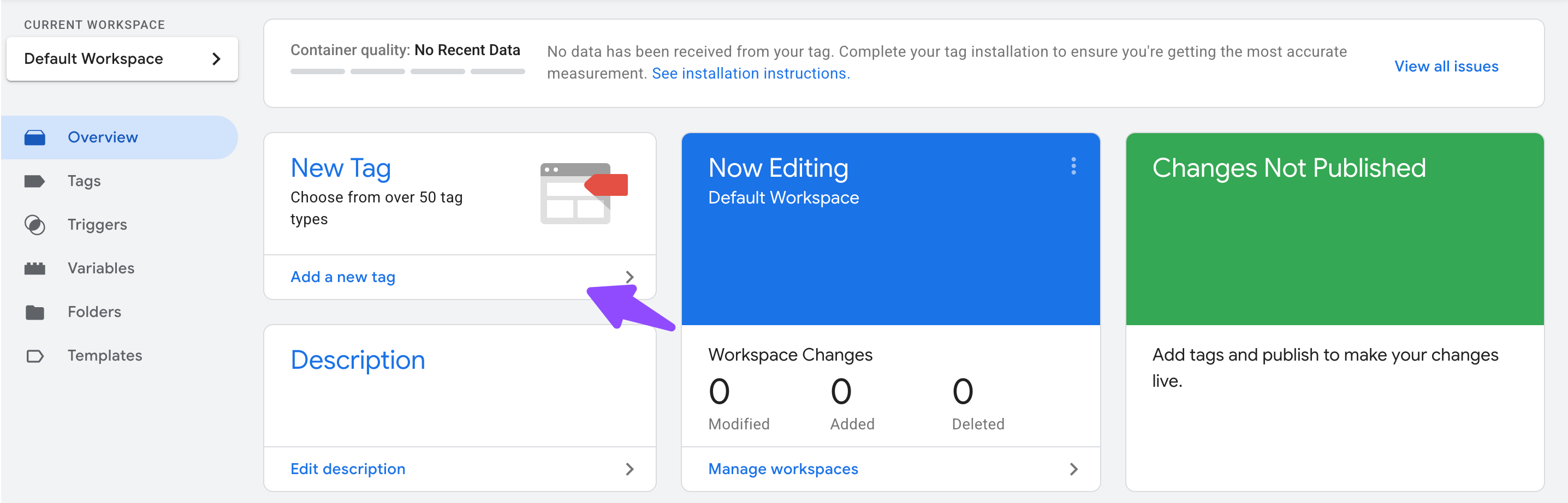Open the Default Workspace selector
Image resolution: width=1568 pixels, height=503 pixels.
[122, 59]
